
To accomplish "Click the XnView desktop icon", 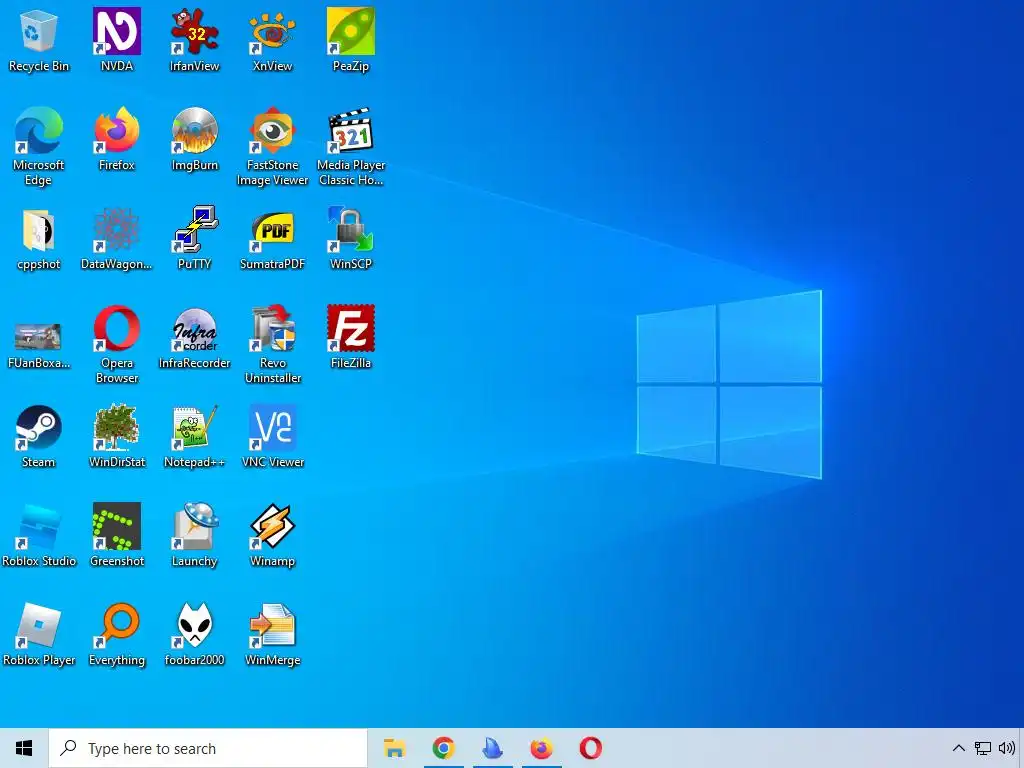I will (x=272, y=40).
